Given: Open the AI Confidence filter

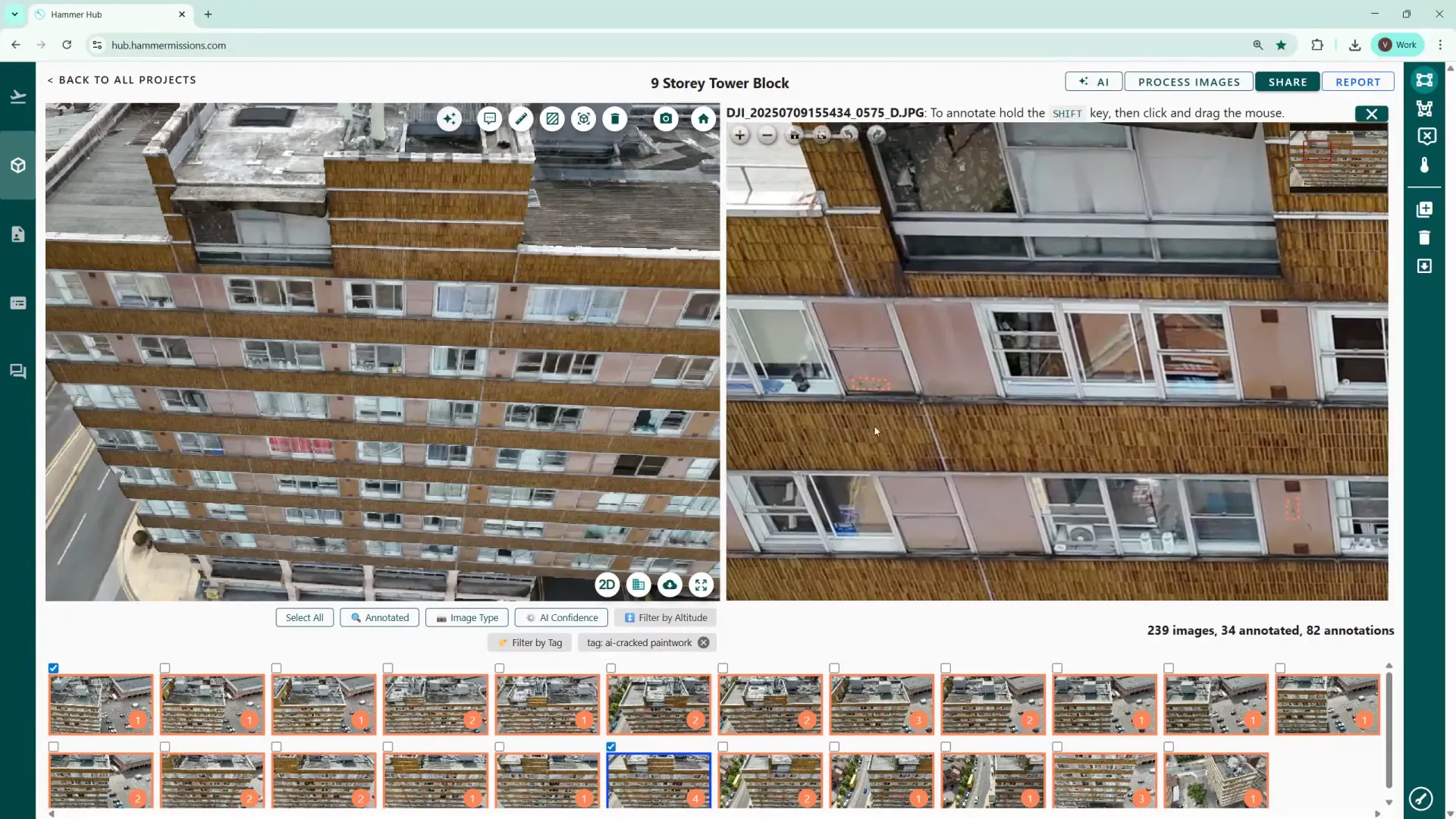Looking at the screenshot, I should (561, 618).
